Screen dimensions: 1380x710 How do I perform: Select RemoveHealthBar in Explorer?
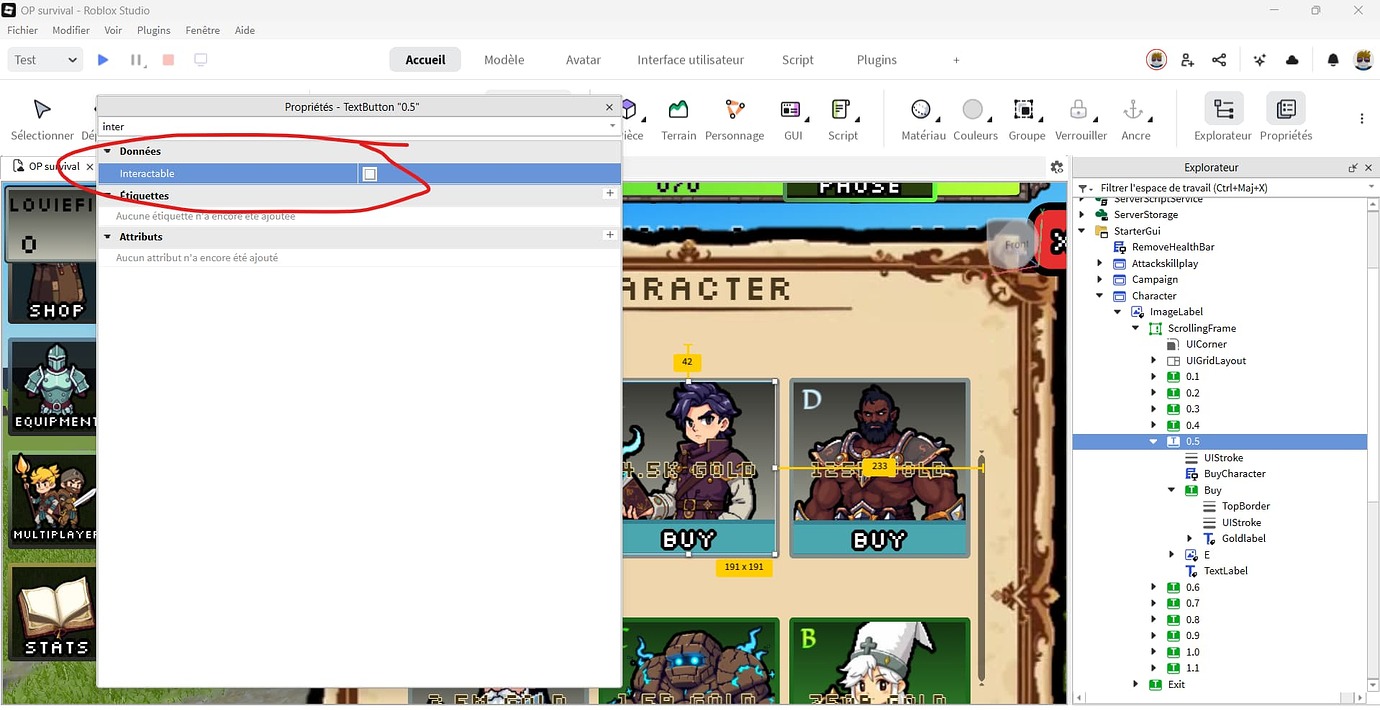(1172, 247)
